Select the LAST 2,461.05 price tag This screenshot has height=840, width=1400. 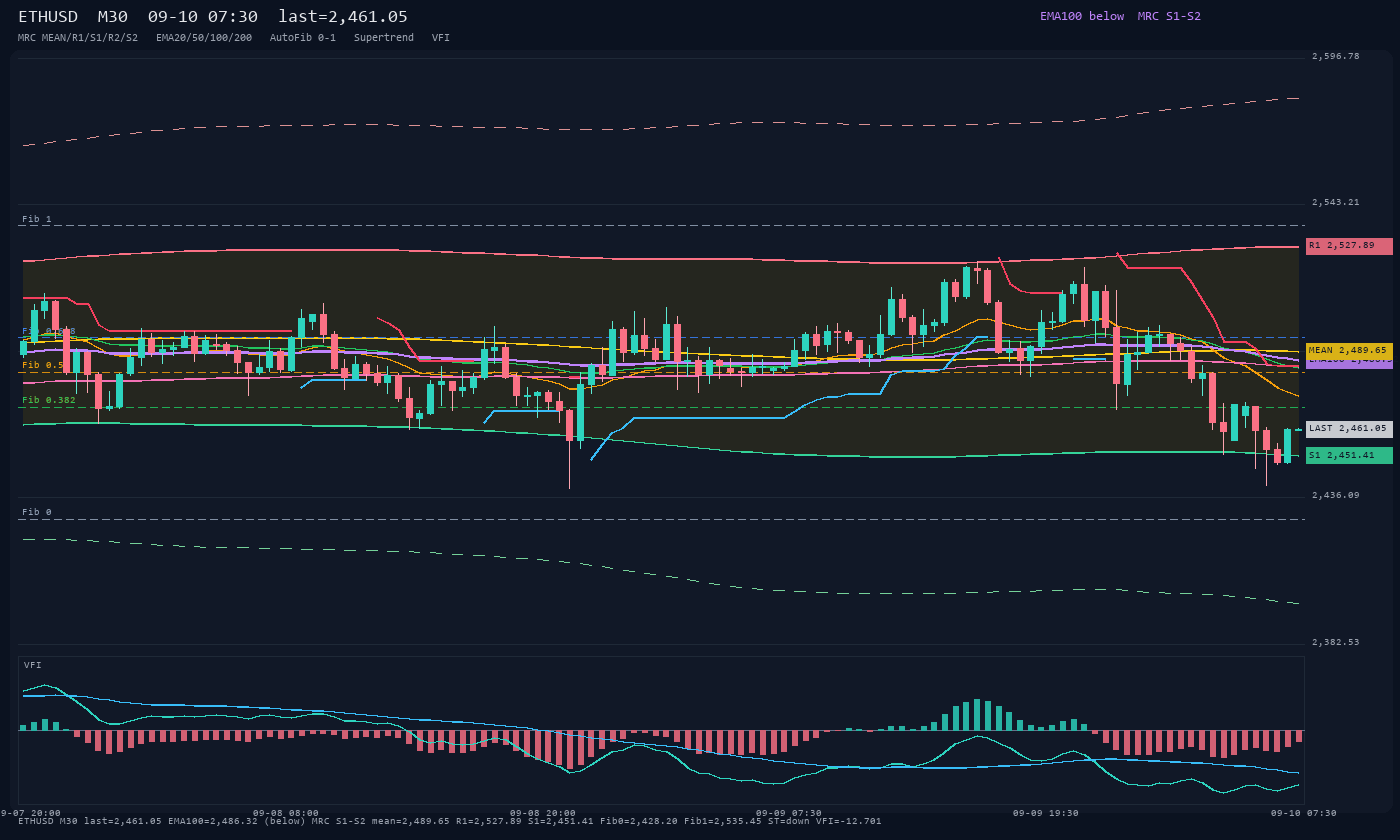pyautogui.click(x=1349, y=429)
